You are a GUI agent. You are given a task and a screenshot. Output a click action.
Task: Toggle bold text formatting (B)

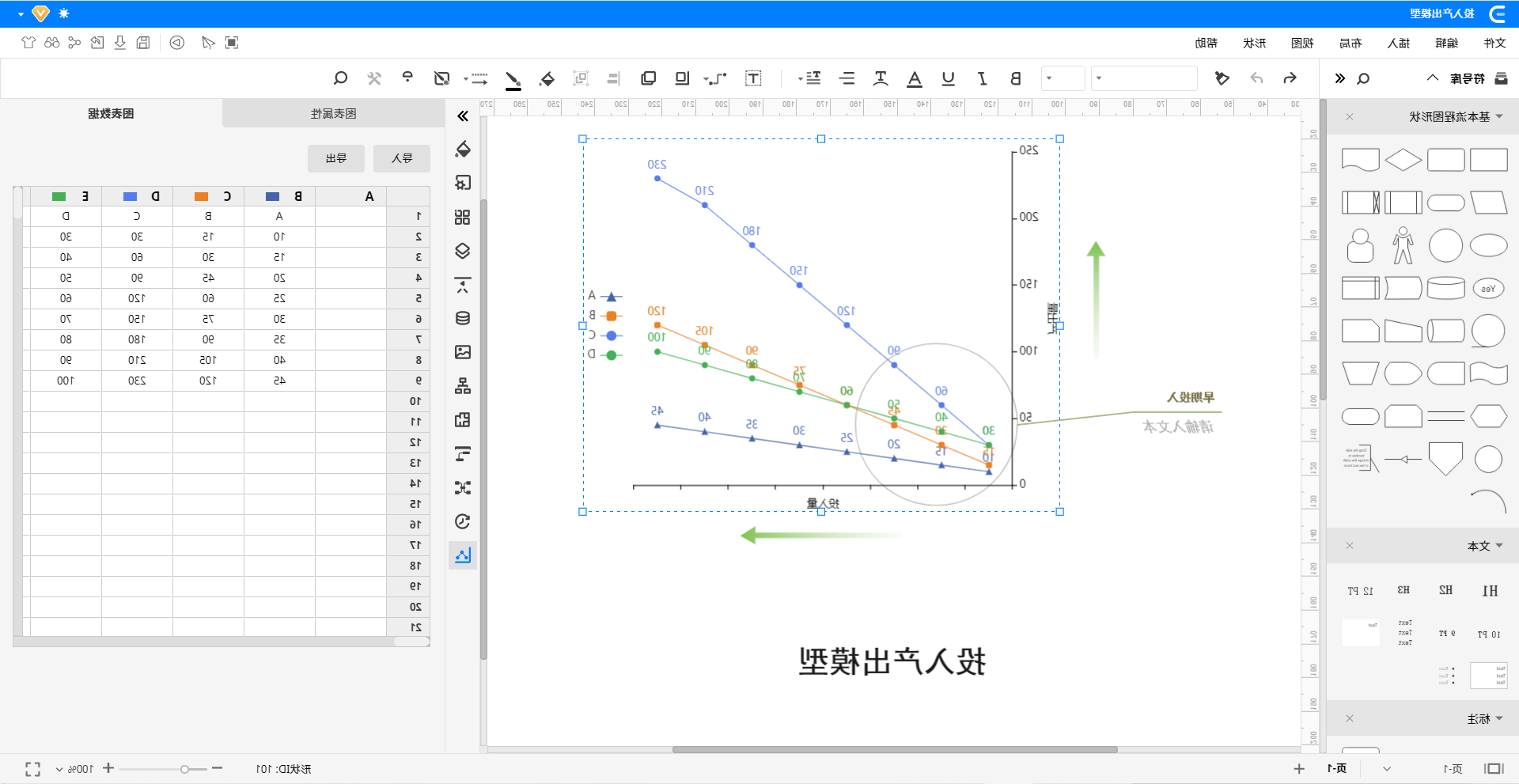(x=1016, y=78)
